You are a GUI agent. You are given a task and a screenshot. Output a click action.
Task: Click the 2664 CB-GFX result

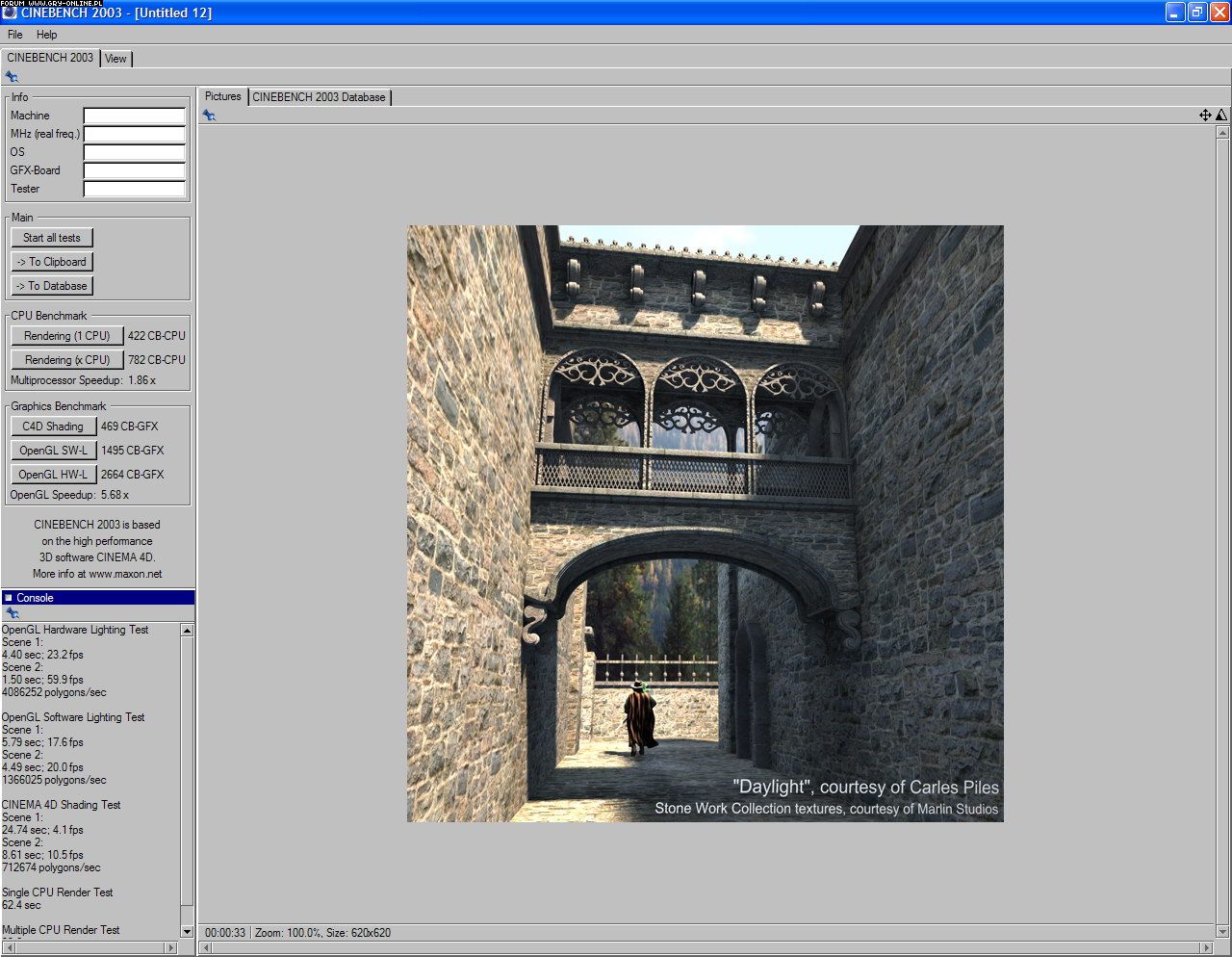coord(133,475)
